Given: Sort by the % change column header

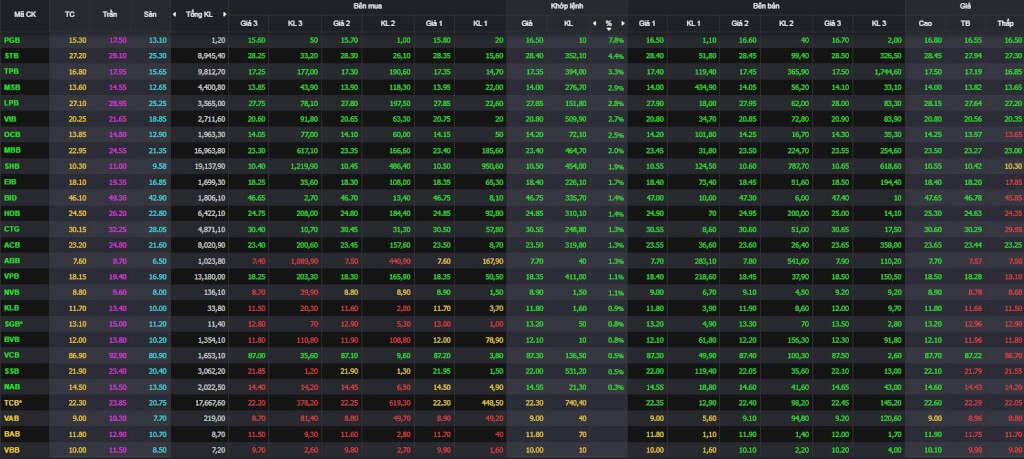Looking at the screenshot, I should click(x=609, y=24).
